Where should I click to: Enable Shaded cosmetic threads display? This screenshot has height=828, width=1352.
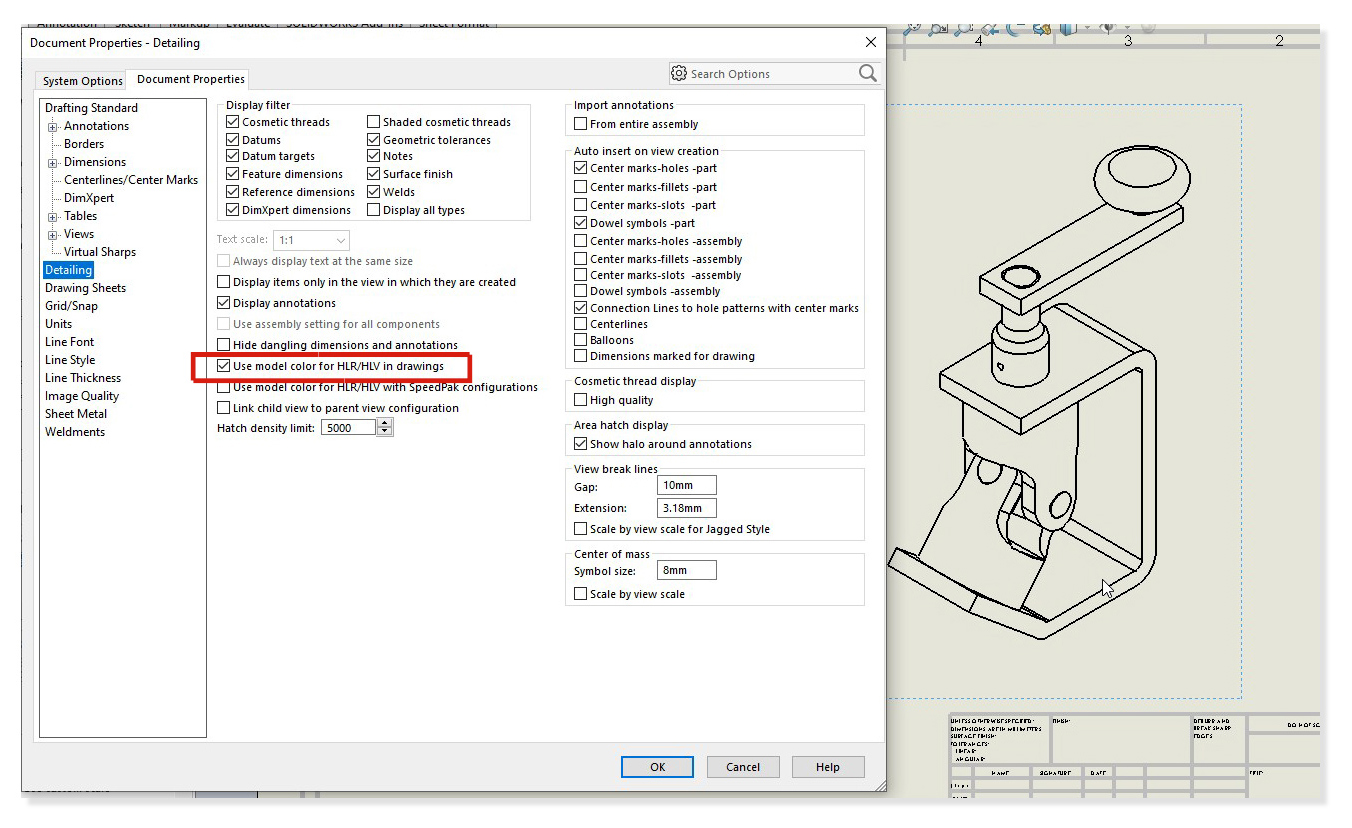[x=371, y=121]
